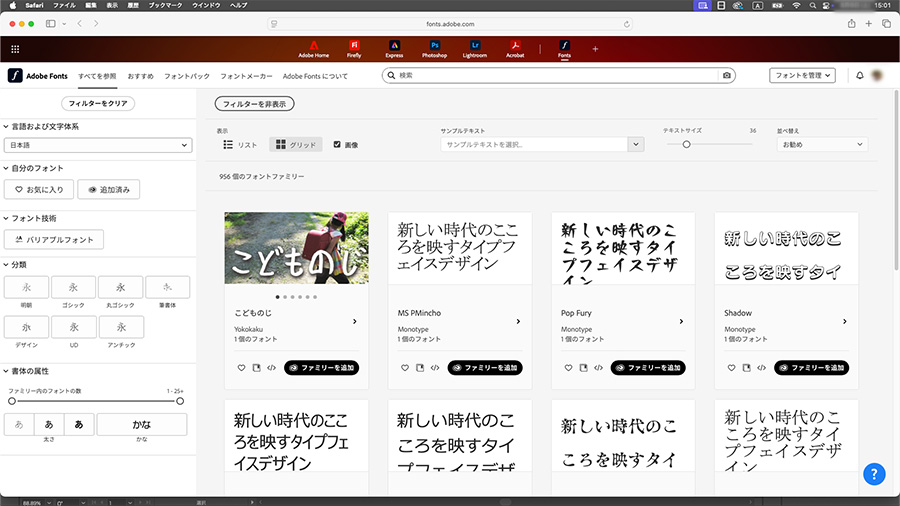The width and height of the screenshot is (900, 506).
Task: Click フィルターをクリア button
Action: 98,103
